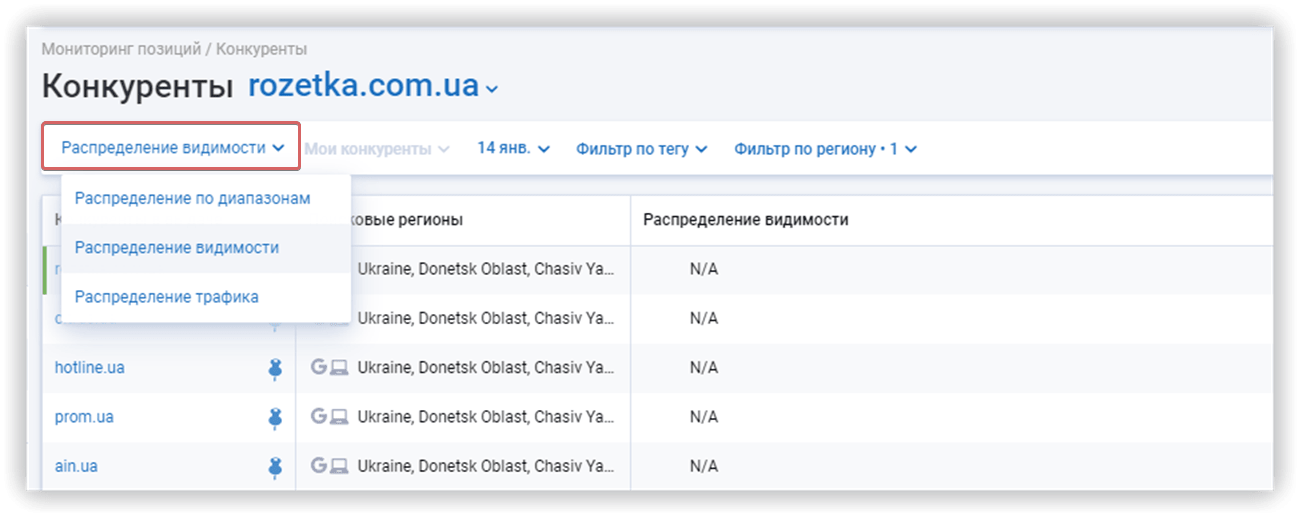This screenshot has height=517, width=1300.
Task: Click the desktop device icon in the ain.ua row
Action: click(339, 466)
